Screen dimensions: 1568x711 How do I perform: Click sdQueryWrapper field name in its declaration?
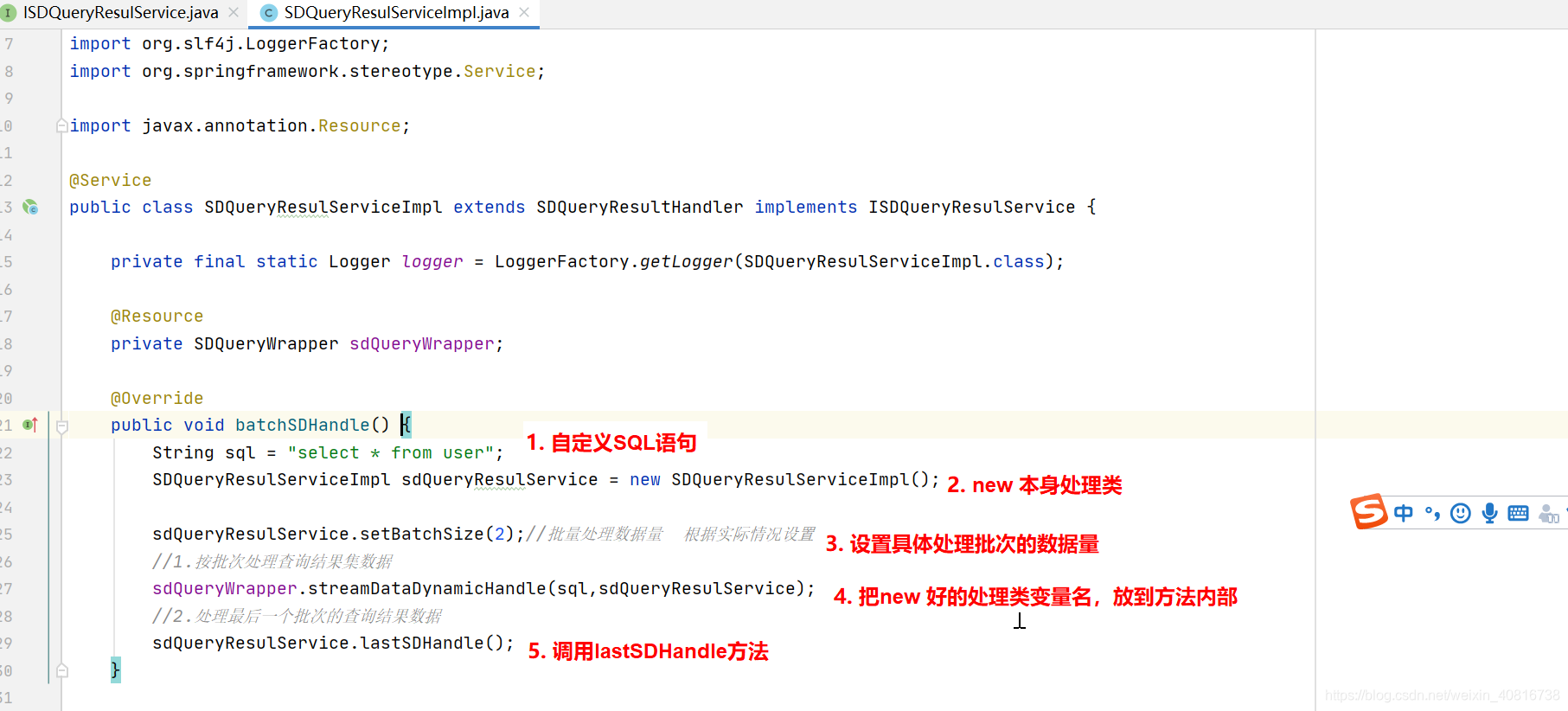click(x=422, y=343)
